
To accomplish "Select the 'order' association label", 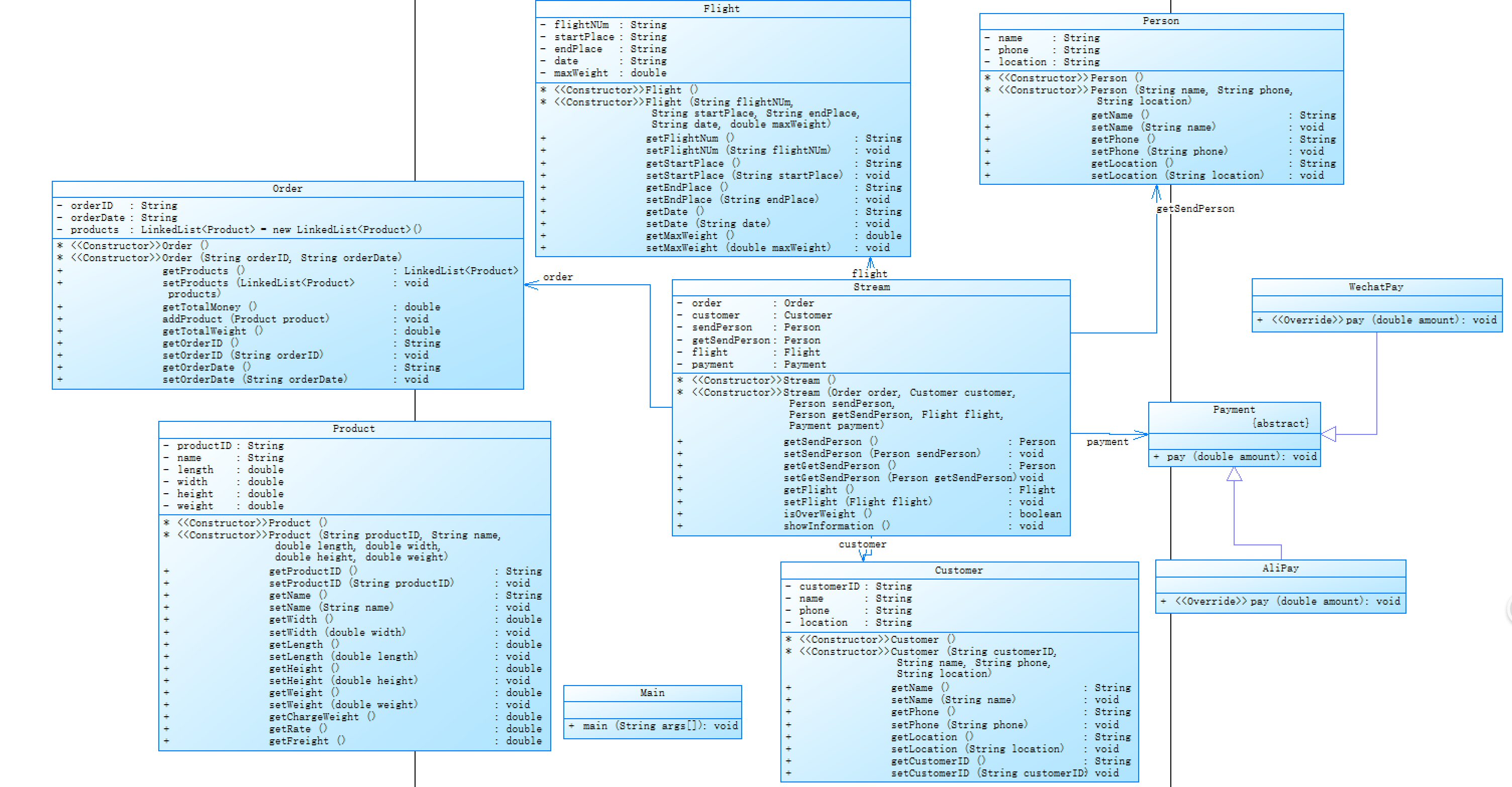I will 557,277.
